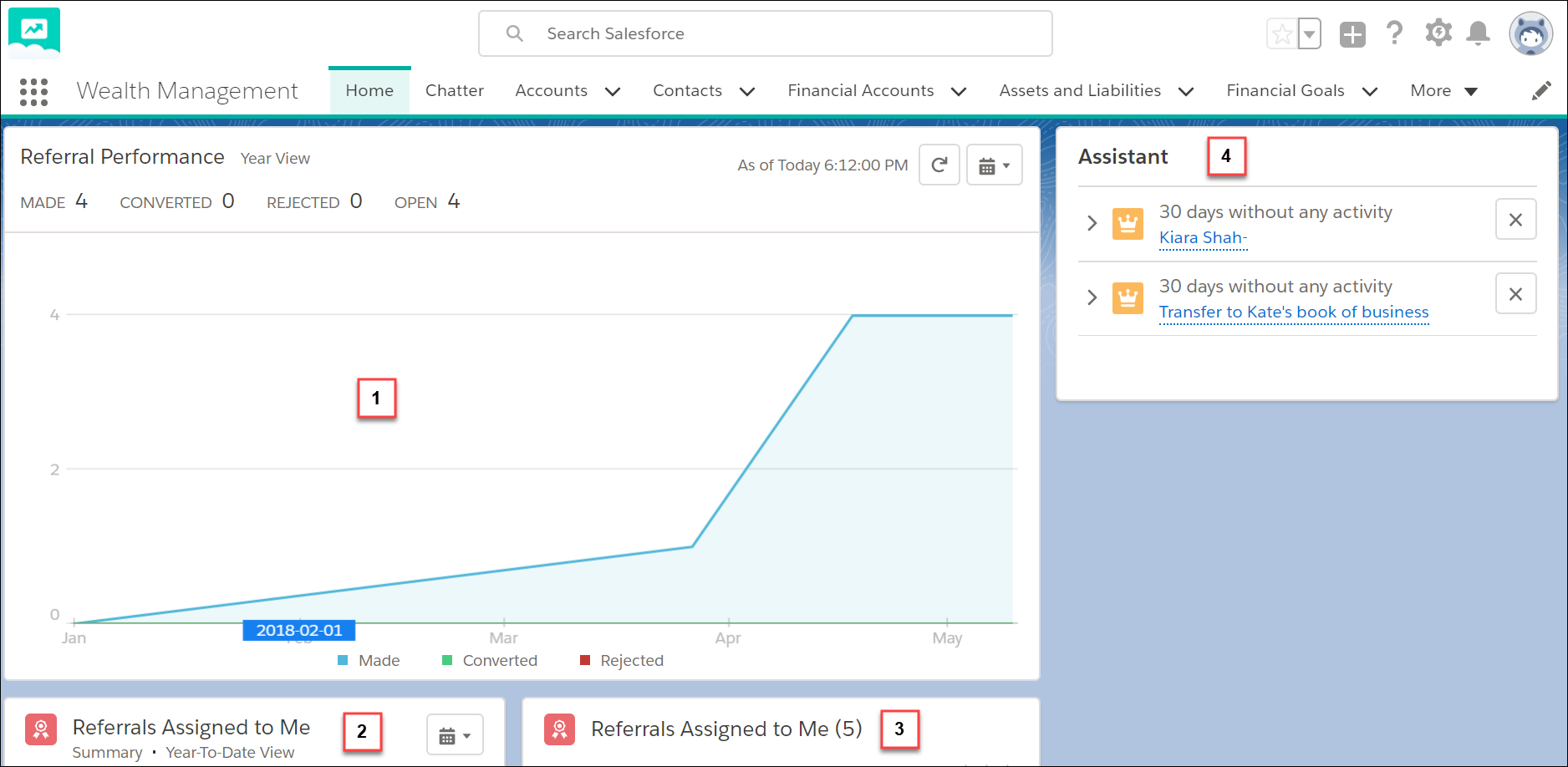The height and width of the screenshot is (767, 1568).
Task: Open the Financial Accounts tab
Action: tap(861, 90)
